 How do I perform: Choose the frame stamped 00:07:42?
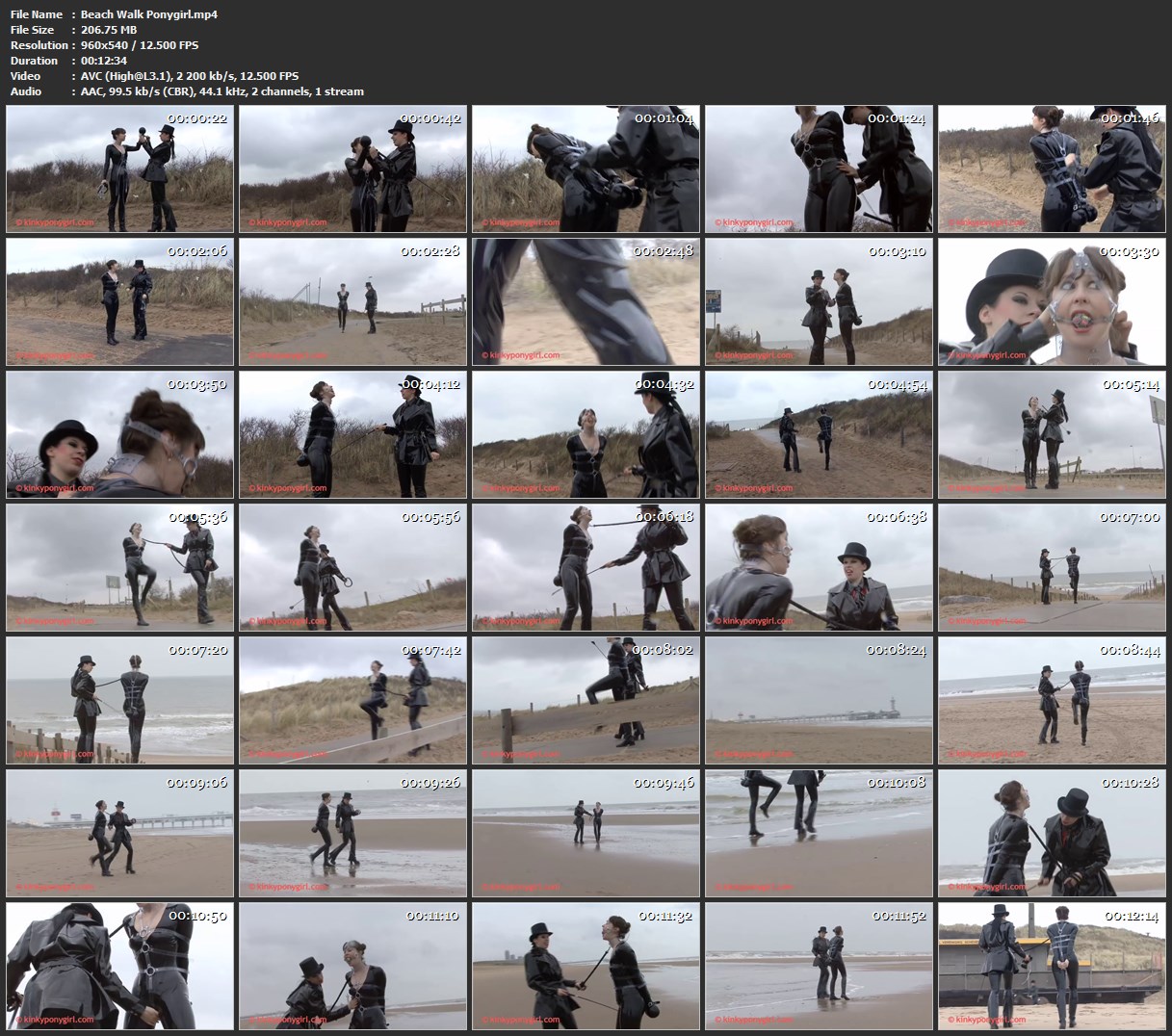(x=353, y=700)
